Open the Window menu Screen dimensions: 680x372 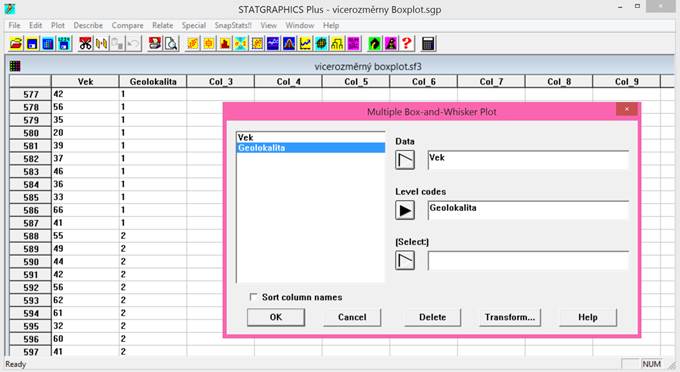(x=300, y=26)
